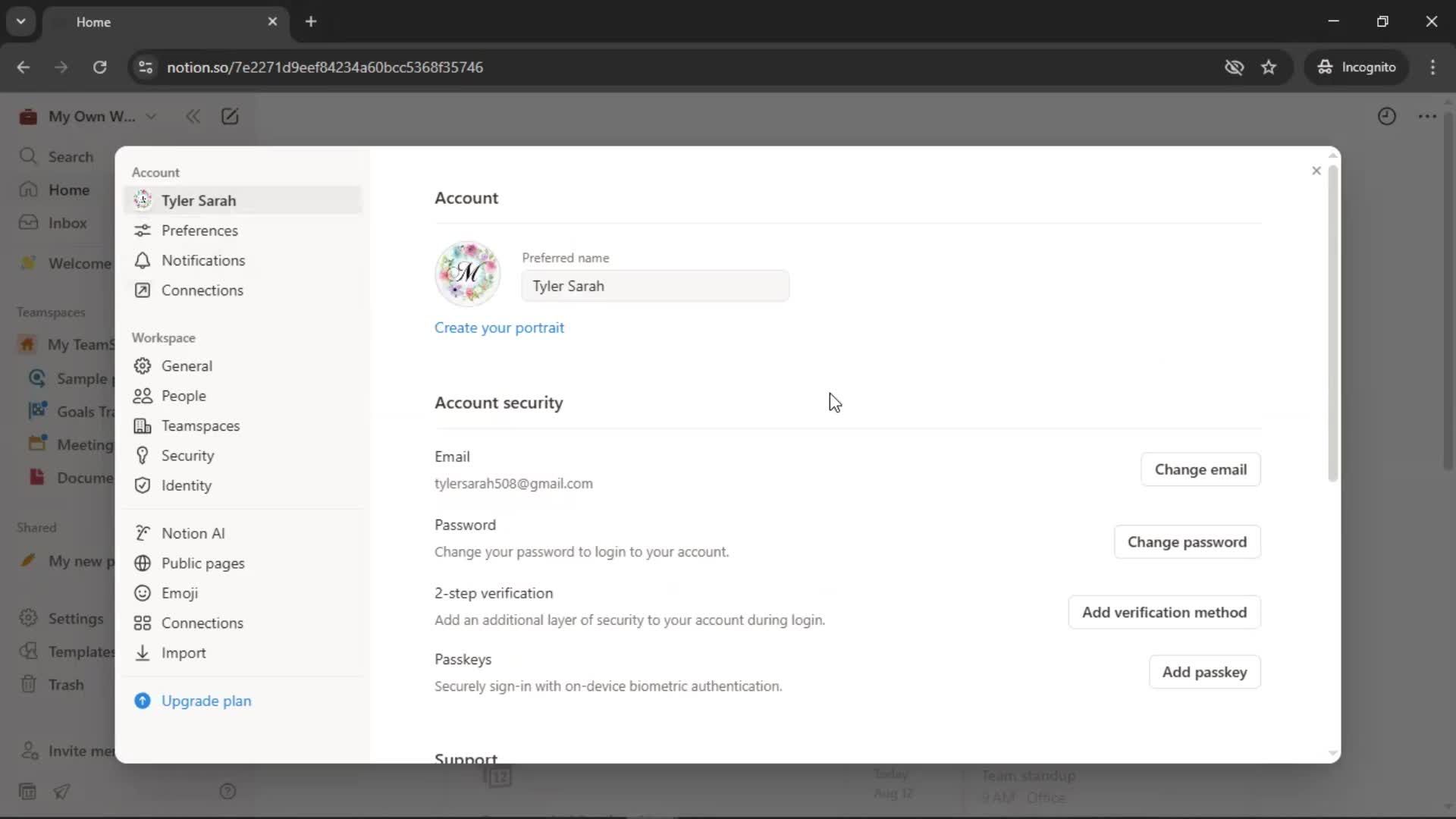Image resolution: width=1456 pixels, height=819 pixels.
Task: Open Notifications settings
Action: click(x=243, y=260)
